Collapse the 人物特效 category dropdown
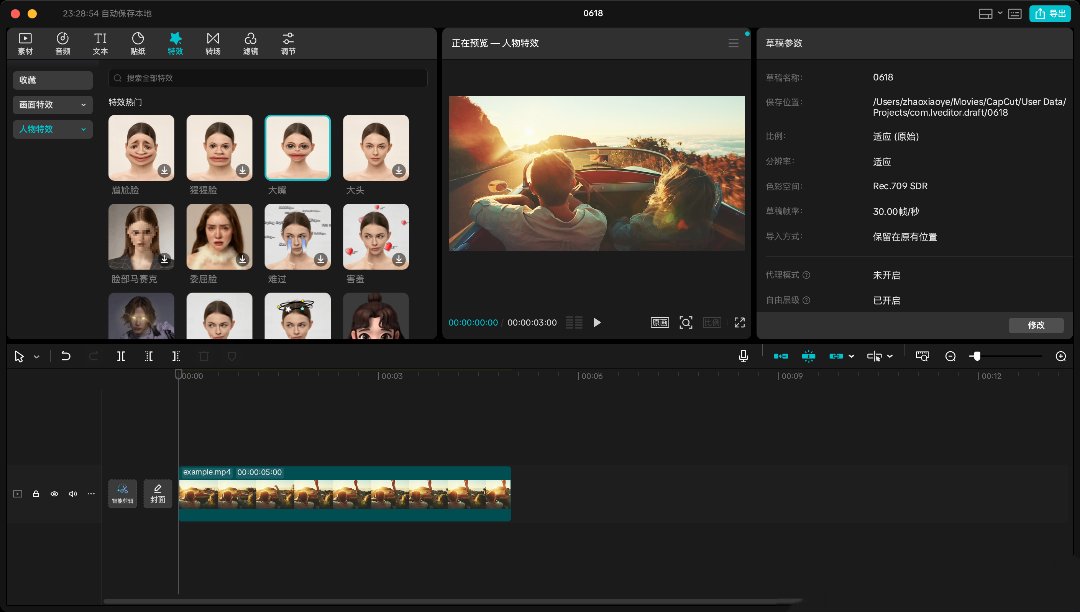1080x612 pixels. point(83,129)
